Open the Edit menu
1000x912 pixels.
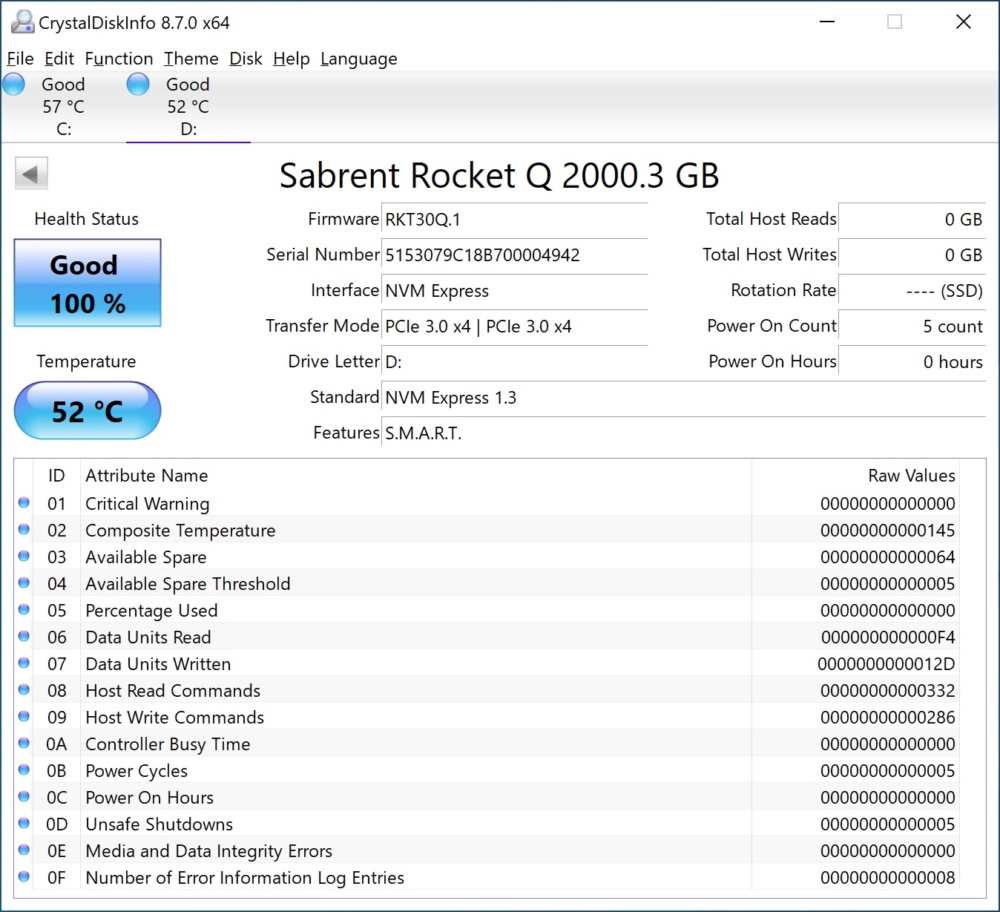[x=59, y=59]
